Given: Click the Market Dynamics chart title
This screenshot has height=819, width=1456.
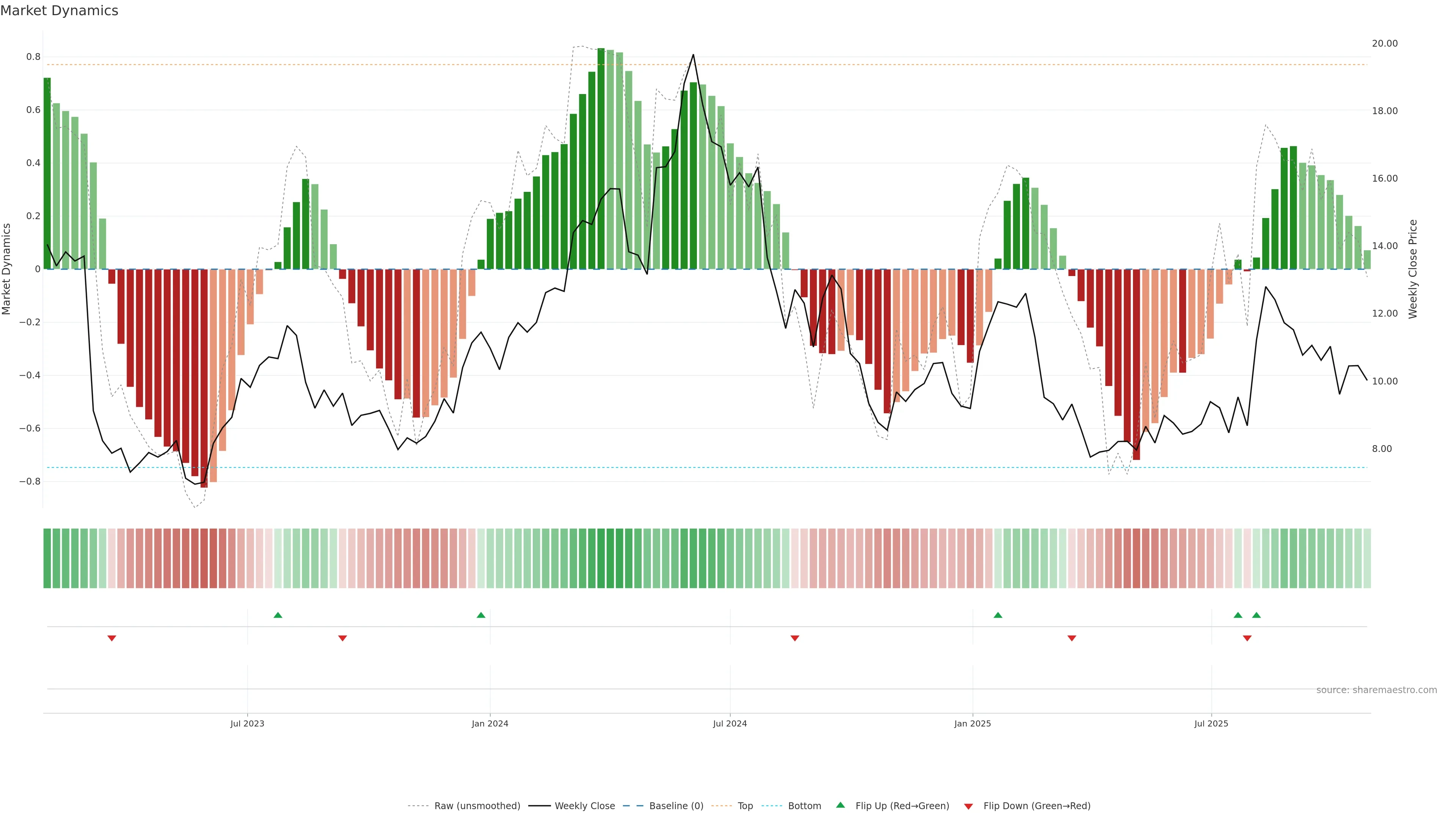Looking at the screenshot, I should click(x=60, y=11).
